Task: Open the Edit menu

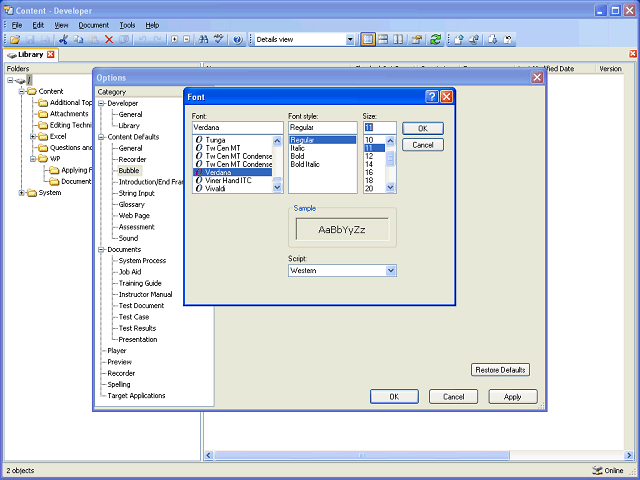Action: click(x=38, y=25)
